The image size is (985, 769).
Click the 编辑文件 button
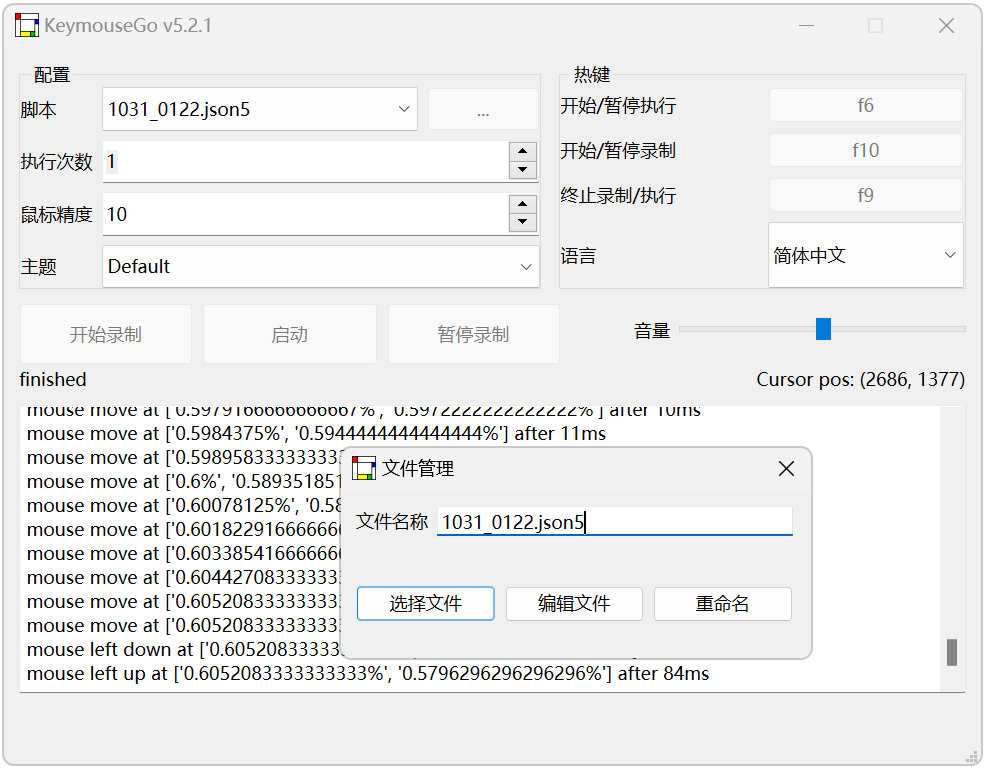pos(574,604)
